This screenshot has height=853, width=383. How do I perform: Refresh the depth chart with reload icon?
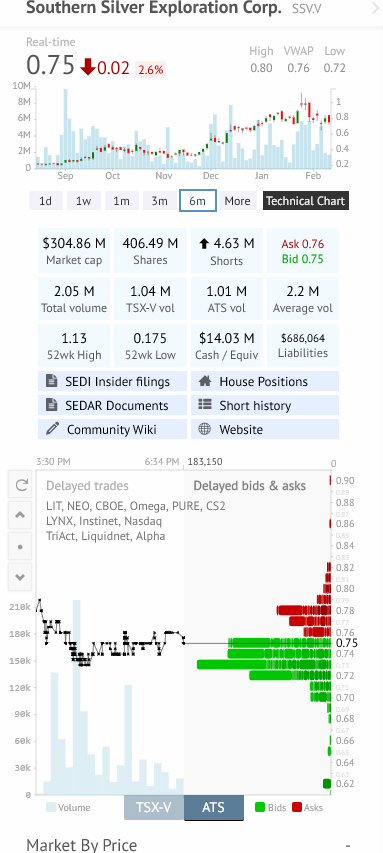[x=21, y=485]
